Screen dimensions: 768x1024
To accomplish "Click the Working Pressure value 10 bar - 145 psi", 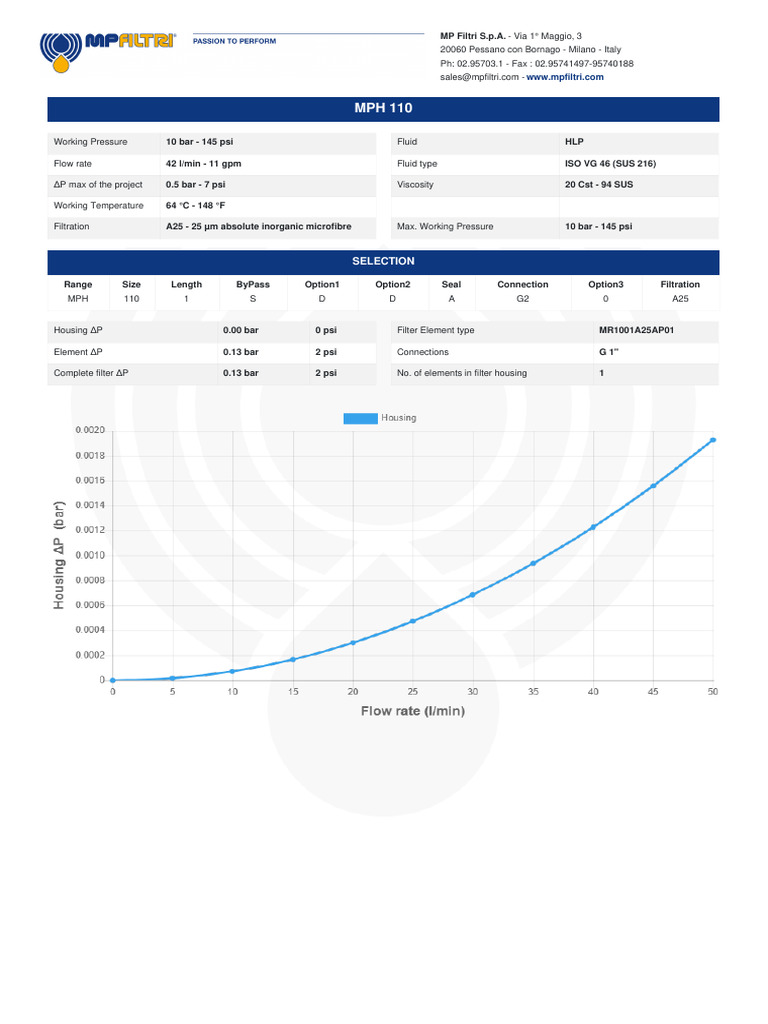I will [x=199, y=142].
